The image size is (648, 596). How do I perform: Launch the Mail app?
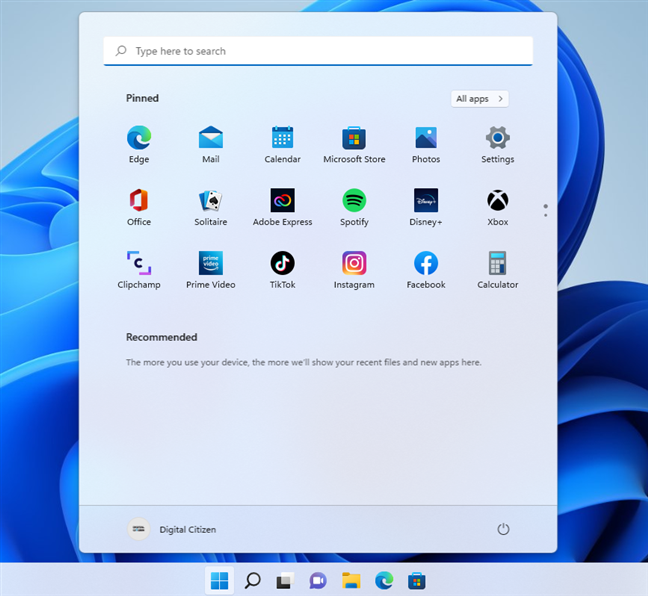pyautogui.click(x=211, y=145)
